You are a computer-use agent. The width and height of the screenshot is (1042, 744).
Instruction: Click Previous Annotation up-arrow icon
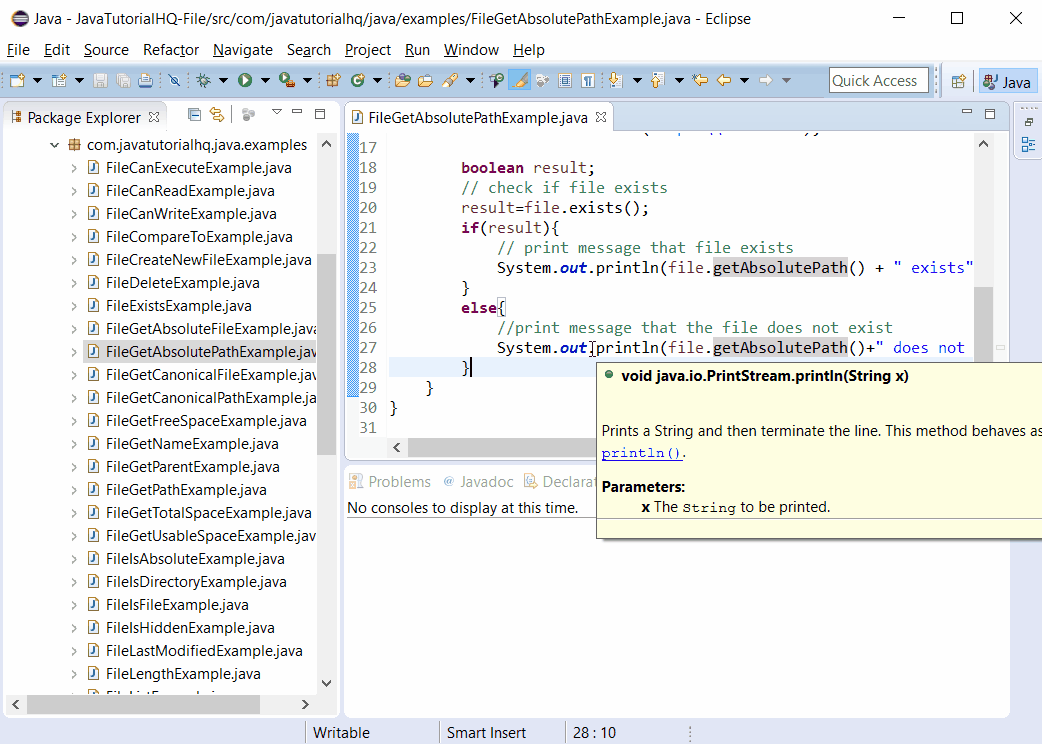click(657, 80)
